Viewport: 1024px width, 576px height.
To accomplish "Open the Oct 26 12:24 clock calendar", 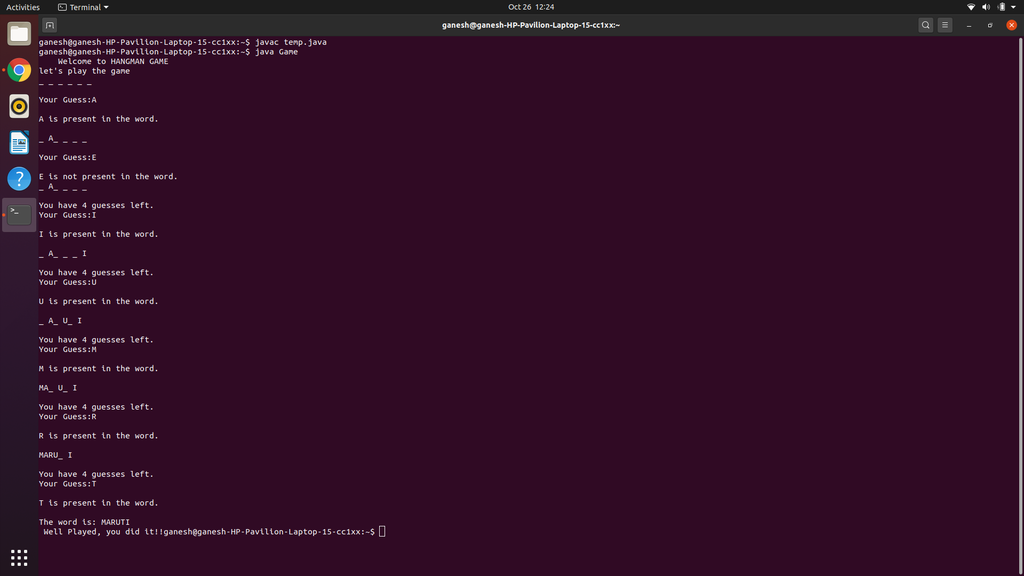I will tap(531, 7).
